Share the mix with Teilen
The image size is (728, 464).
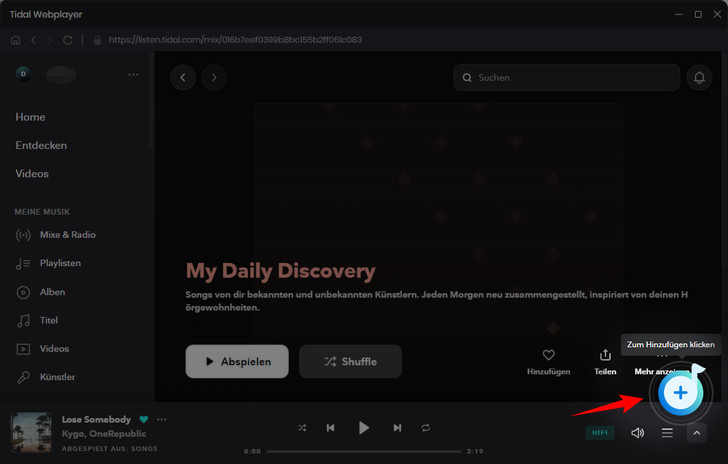(605, 362)
